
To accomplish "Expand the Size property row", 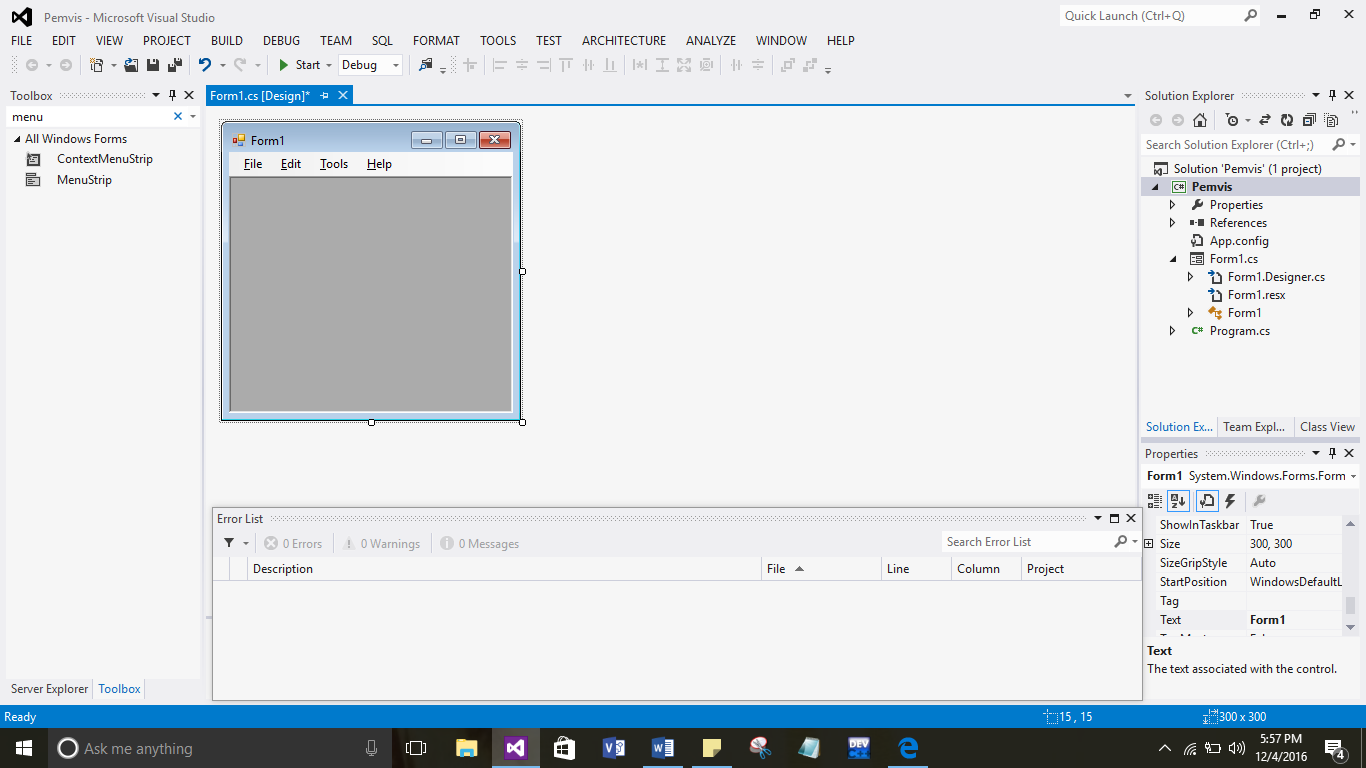I will 1149,544.
